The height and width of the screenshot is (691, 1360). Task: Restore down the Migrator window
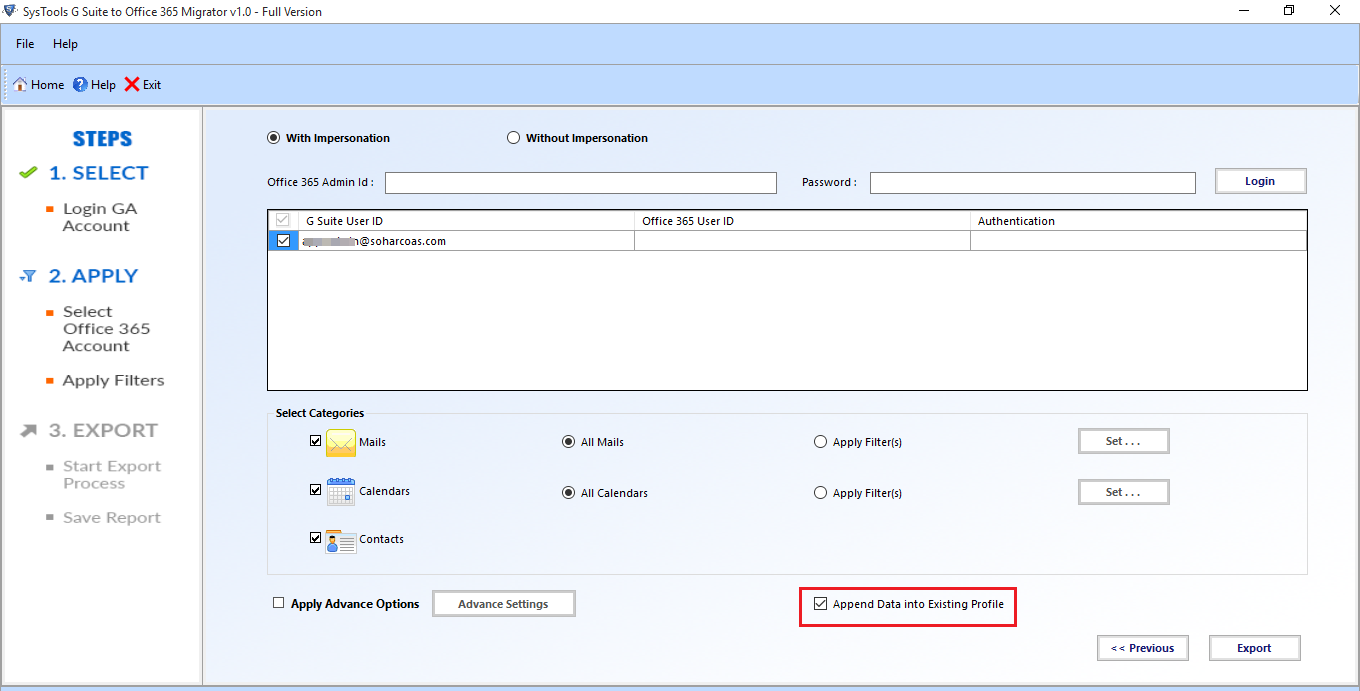(1289, 11)
